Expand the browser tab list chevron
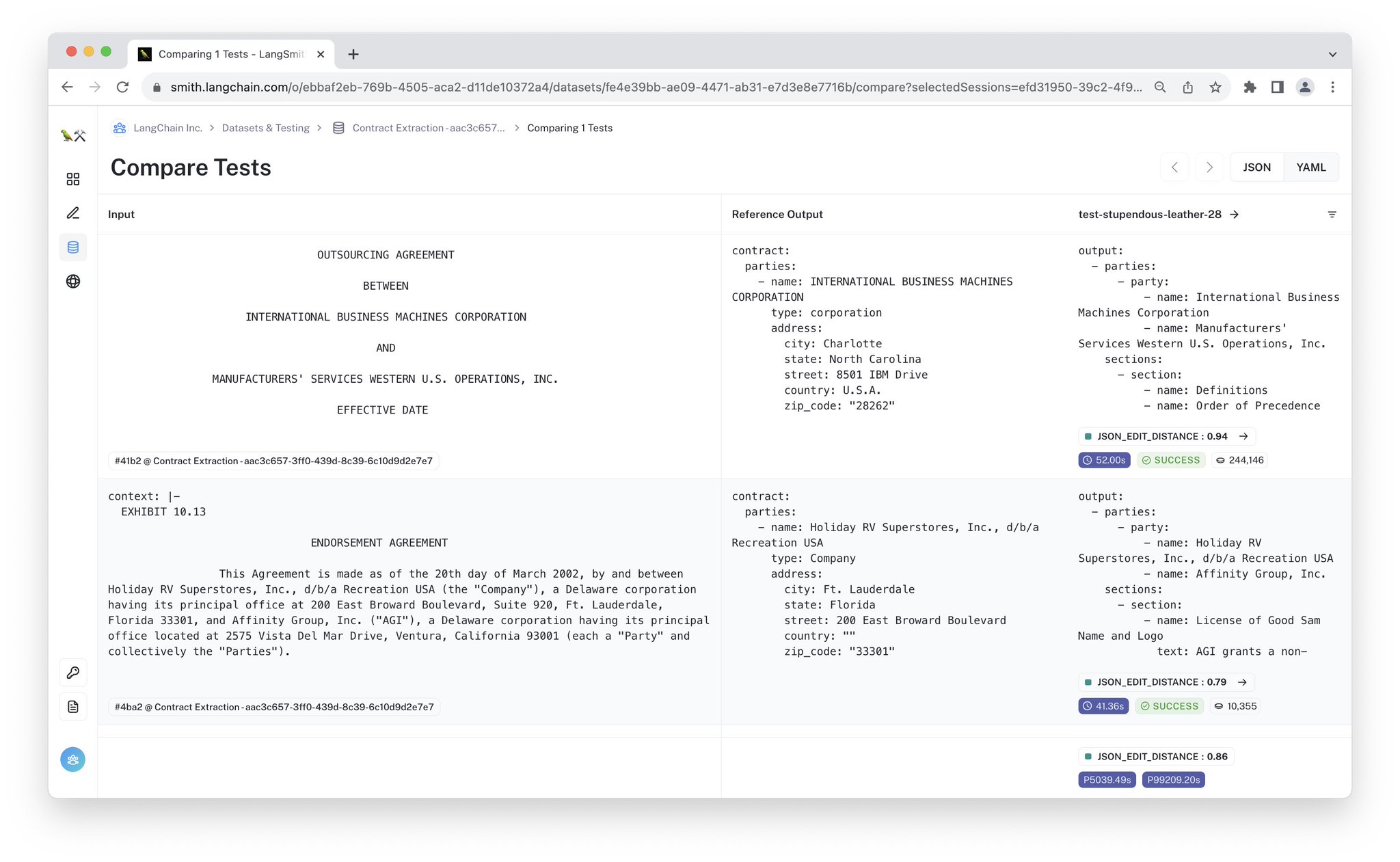 (x=1332, y=54)
